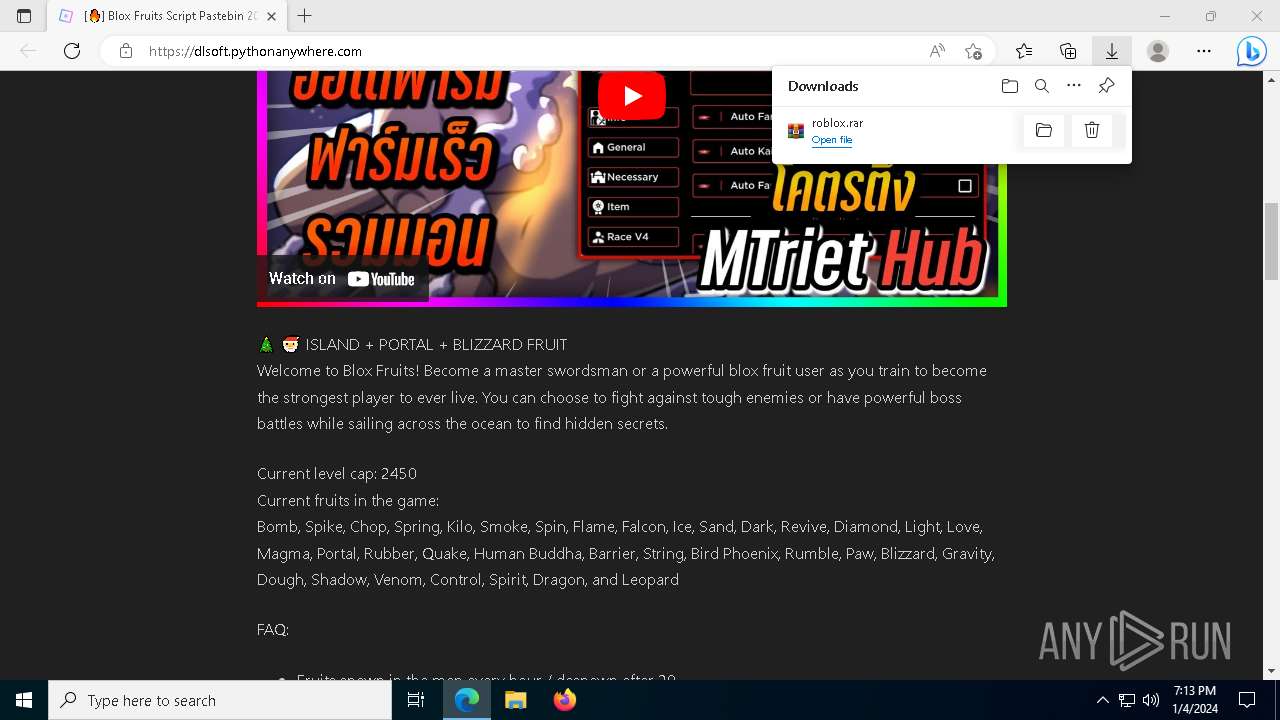This screenshot has height=720, width=1280.
Task: Delete roblox.rar download entry
Action: click(1092, 130)
